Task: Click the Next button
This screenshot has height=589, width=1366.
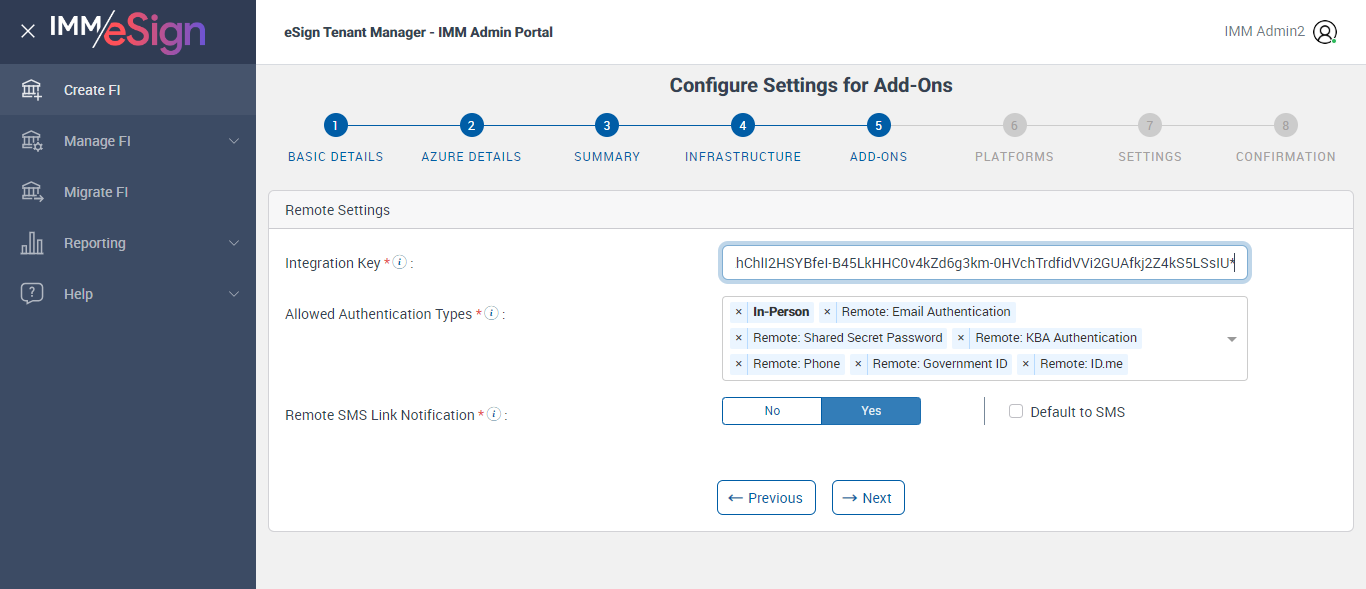Action: pos(868,498)
